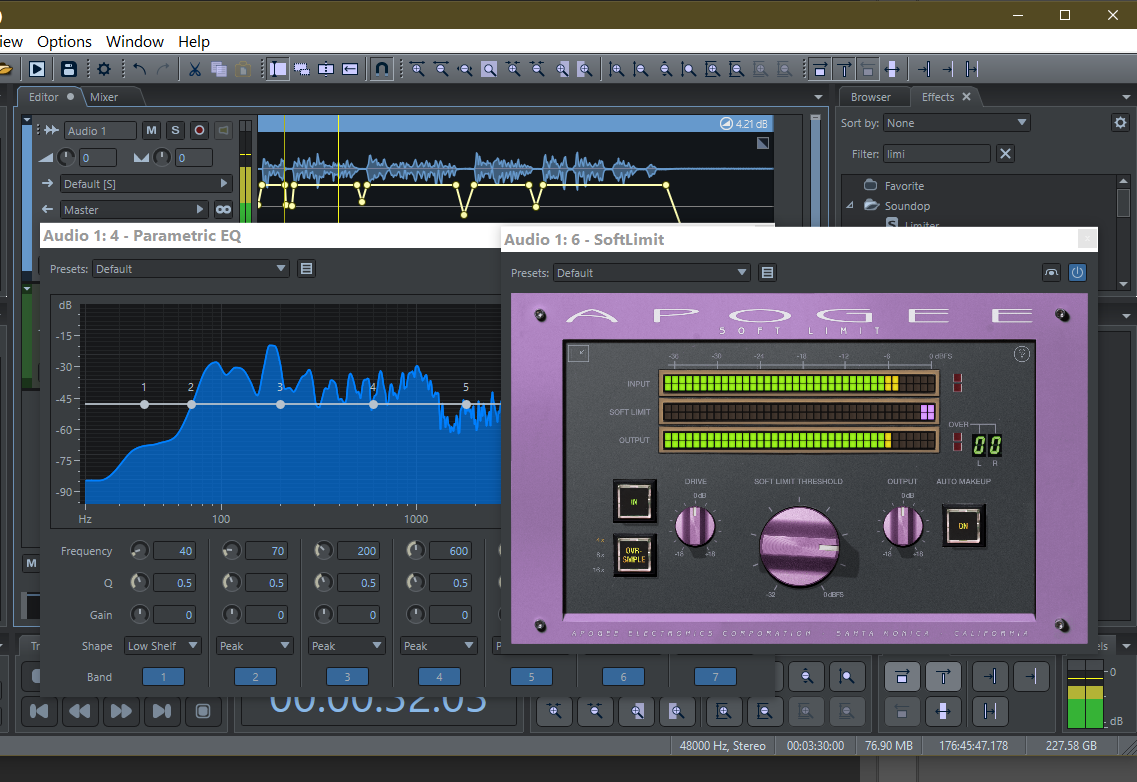Toggle the magnet snapping icon in toolbar
Image resolution: width=1137 pixels, height=782 pixels.
click(381, 69)
